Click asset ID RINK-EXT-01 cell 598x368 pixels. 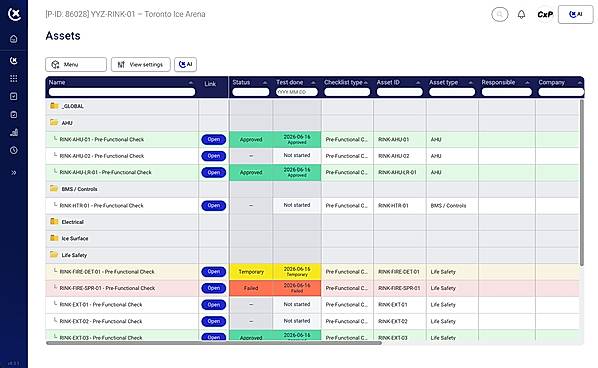(400, 305)
